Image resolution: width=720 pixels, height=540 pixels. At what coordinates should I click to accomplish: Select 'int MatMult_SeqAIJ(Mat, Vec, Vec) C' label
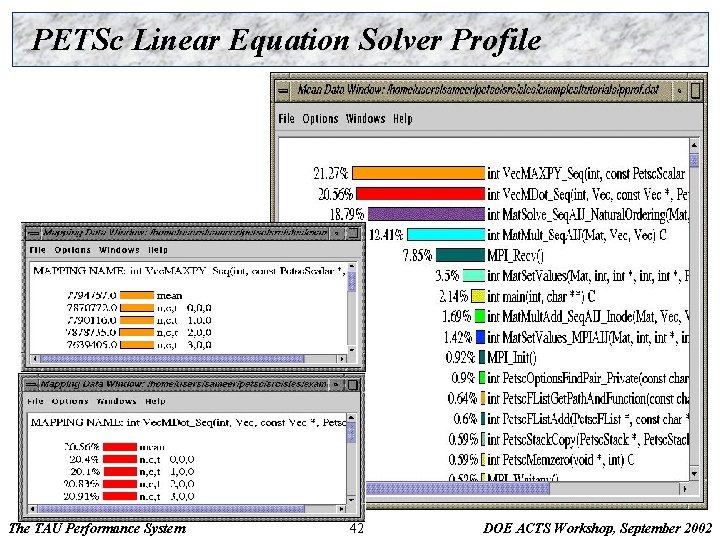[577, 235]
